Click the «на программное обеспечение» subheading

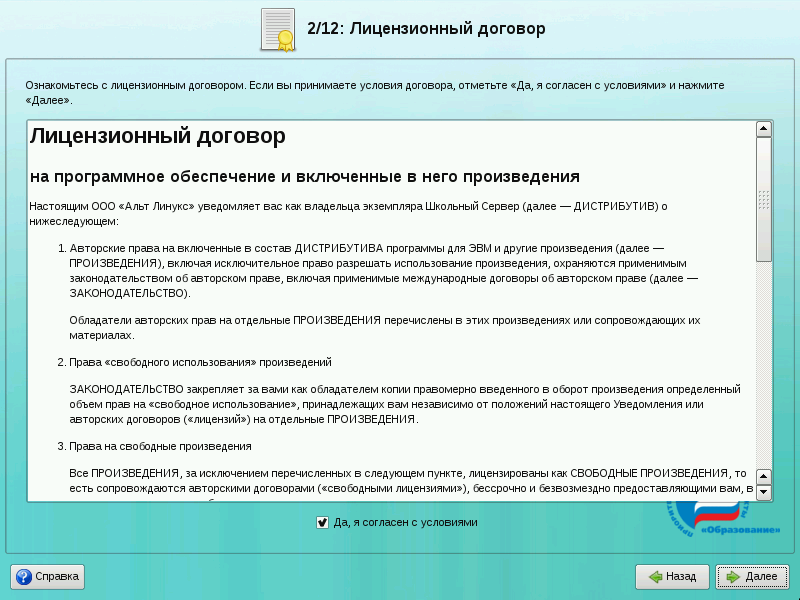pyautogui.click(x=304, y=177)
